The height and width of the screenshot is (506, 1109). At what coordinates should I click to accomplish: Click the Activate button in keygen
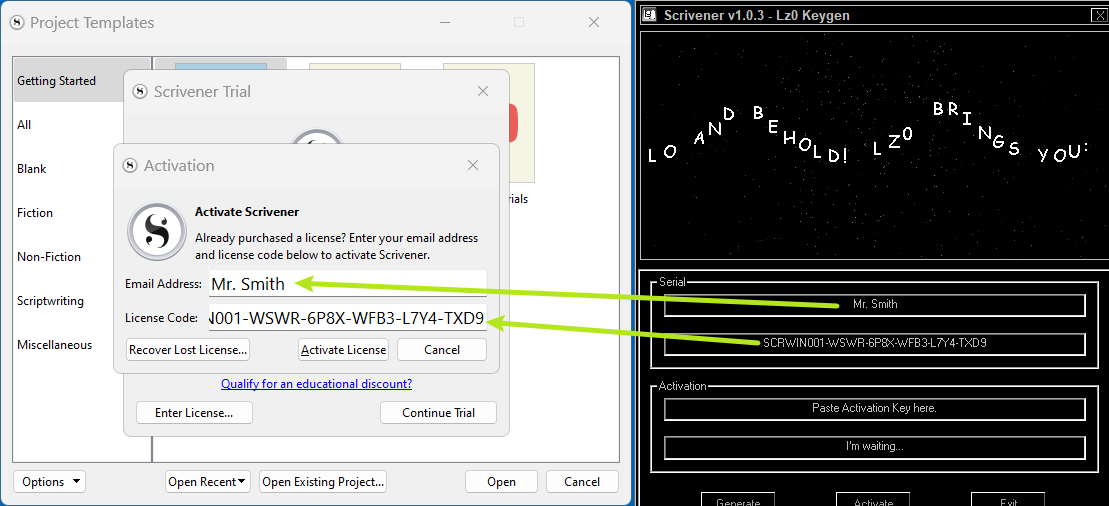[x=873, y=500]
